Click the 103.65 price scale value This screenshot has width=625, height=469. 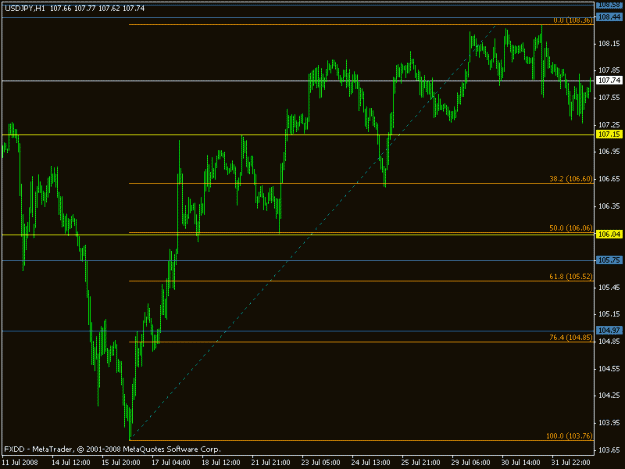click(609, 450)
